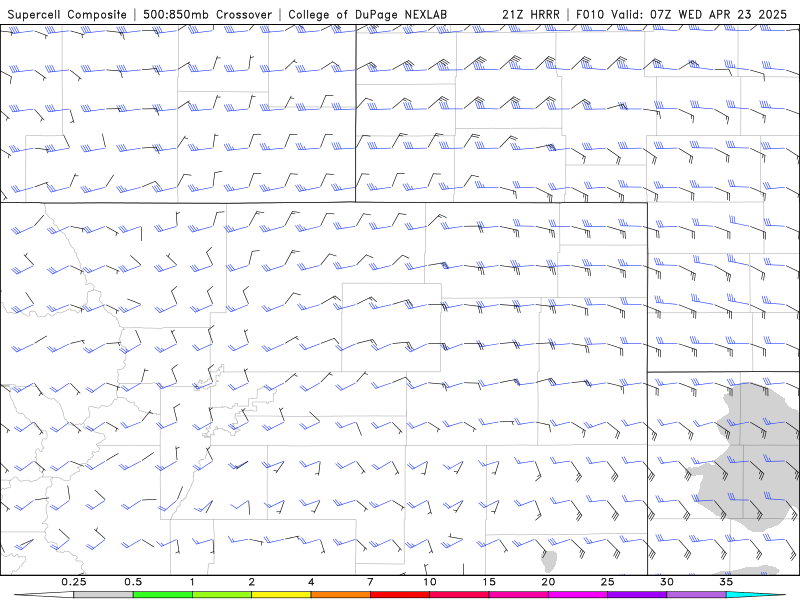Pick the lime green 1–2 colorbar segment

(x=222, y=595)
